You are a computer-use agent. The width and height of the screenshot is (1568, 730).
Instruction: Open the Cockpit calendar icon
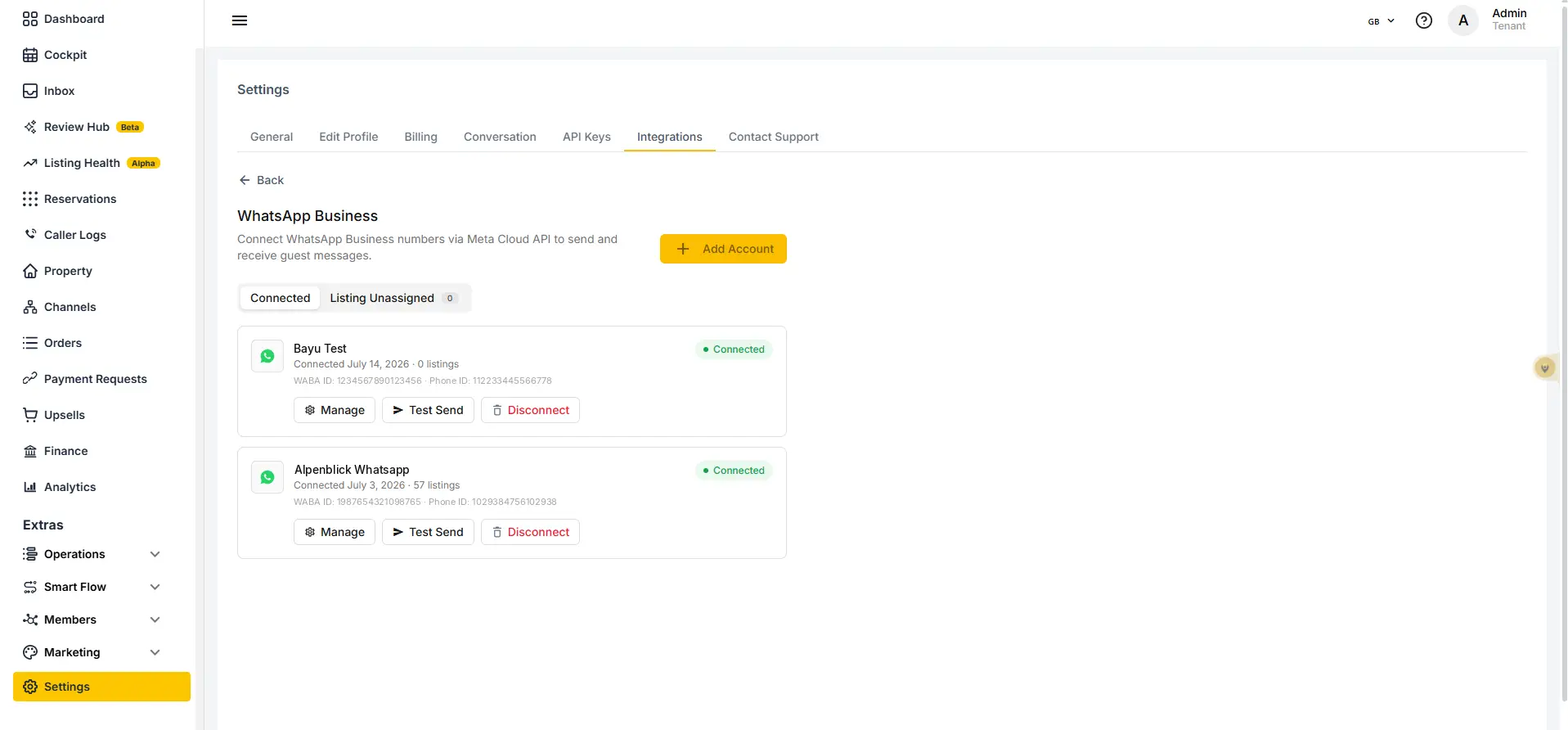point(30,55)
